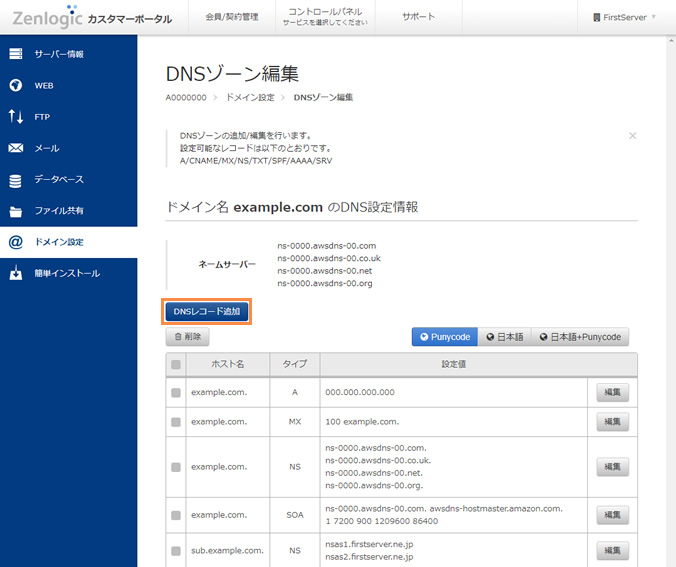
Task: Tick the checkbox for sub.example.com. NS row
Action: coord(176,550)
